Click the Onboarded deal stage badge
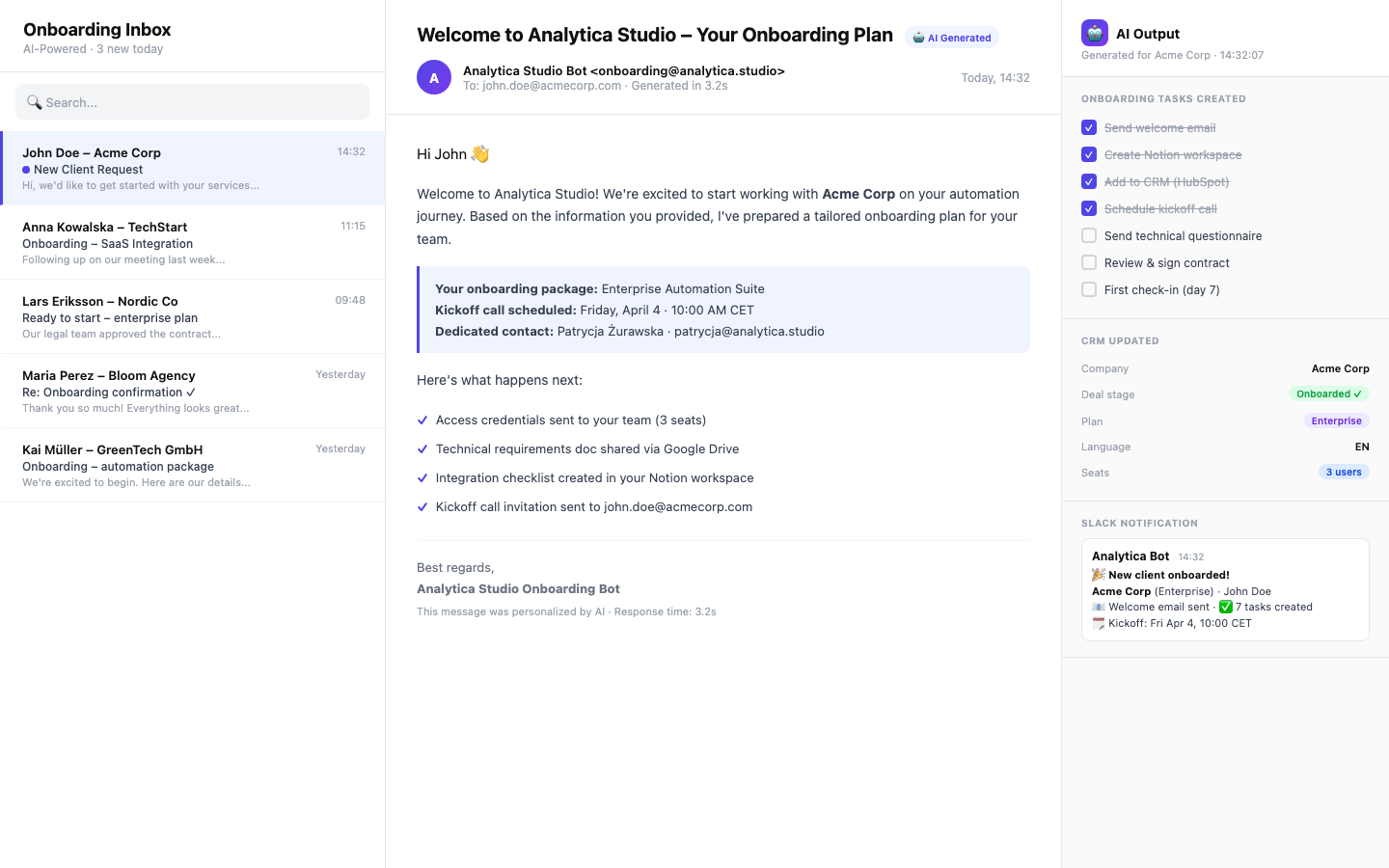The height and width of the screenshot is (868, 1389). 1328,393
